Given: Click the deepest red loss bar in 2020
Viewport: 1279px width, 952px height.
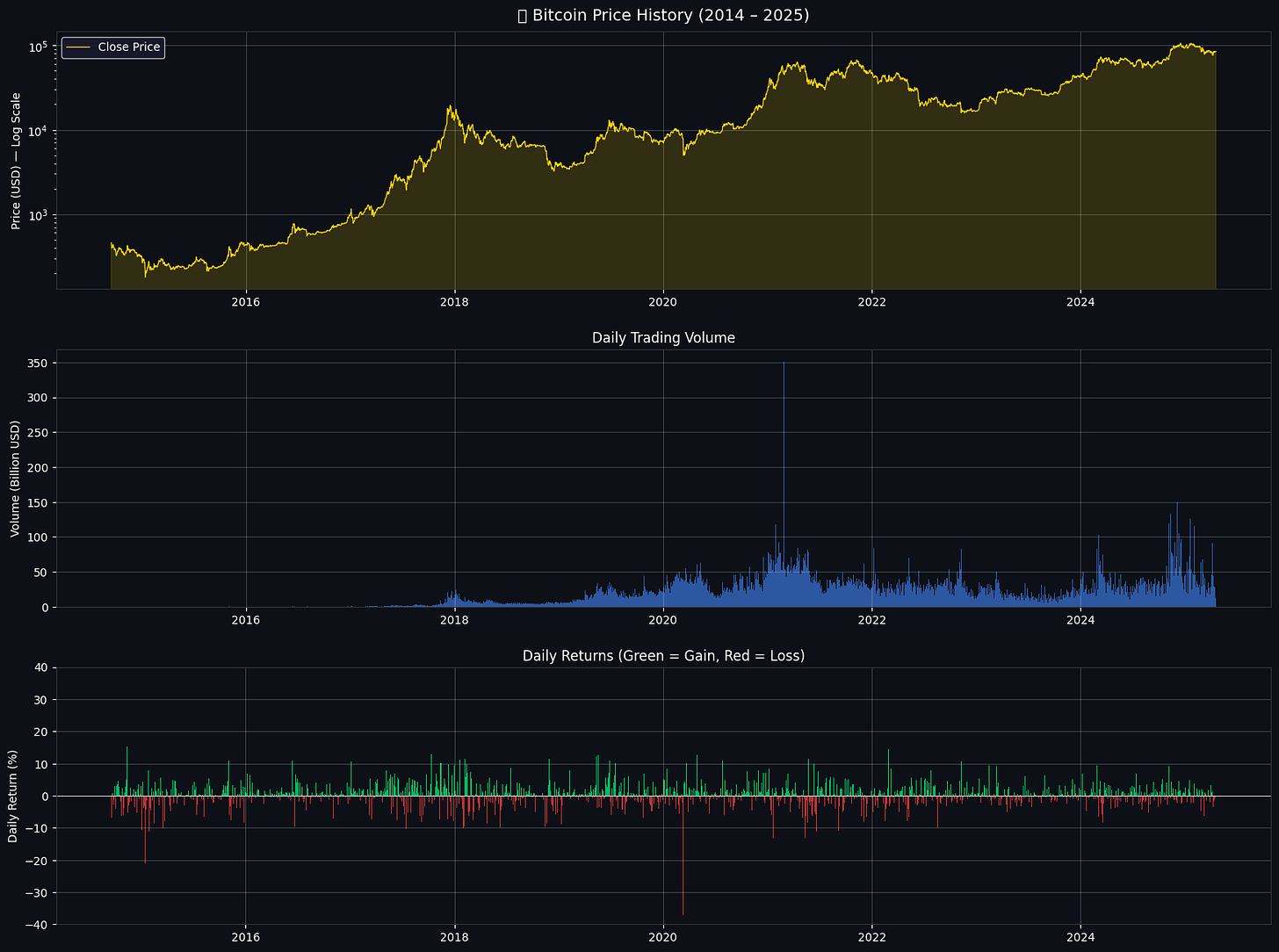Looking at the screenshot, I should click(683, 855).
